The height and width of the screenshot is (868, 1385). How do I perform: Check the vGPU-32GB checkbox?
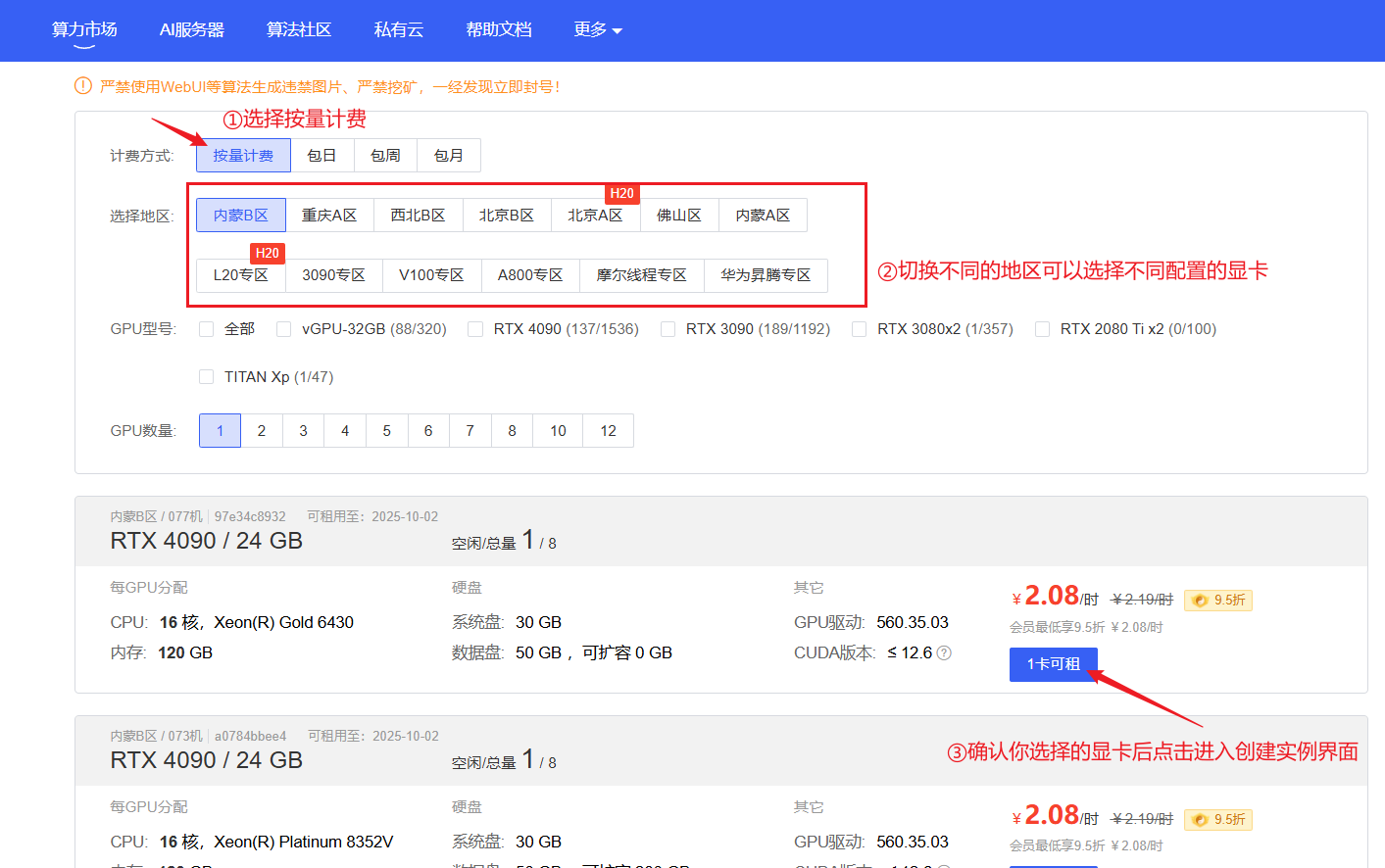pos(284,329)
